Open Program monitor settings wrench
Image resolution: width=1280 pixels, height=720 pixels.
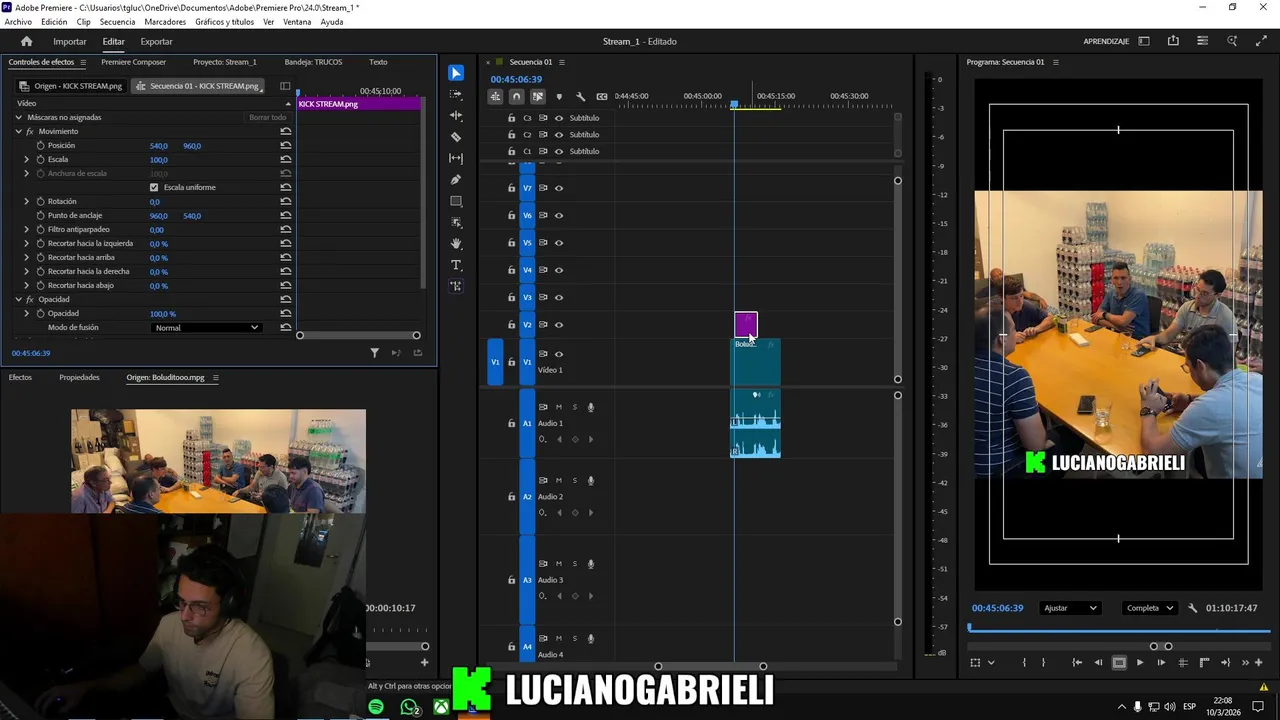point(1192,608)
